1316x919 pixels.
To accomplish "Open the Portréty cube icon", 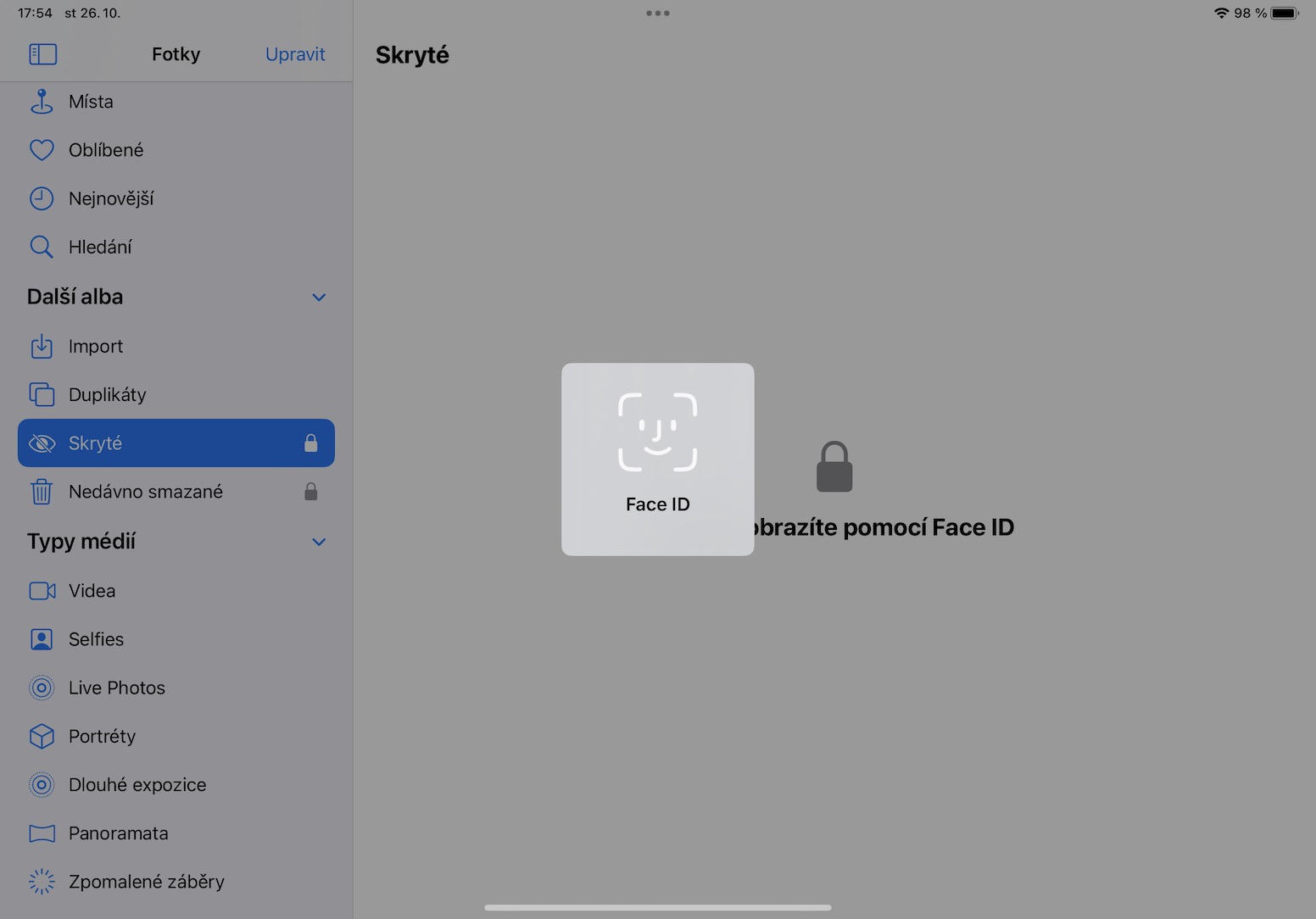I will tap(42, 736).
